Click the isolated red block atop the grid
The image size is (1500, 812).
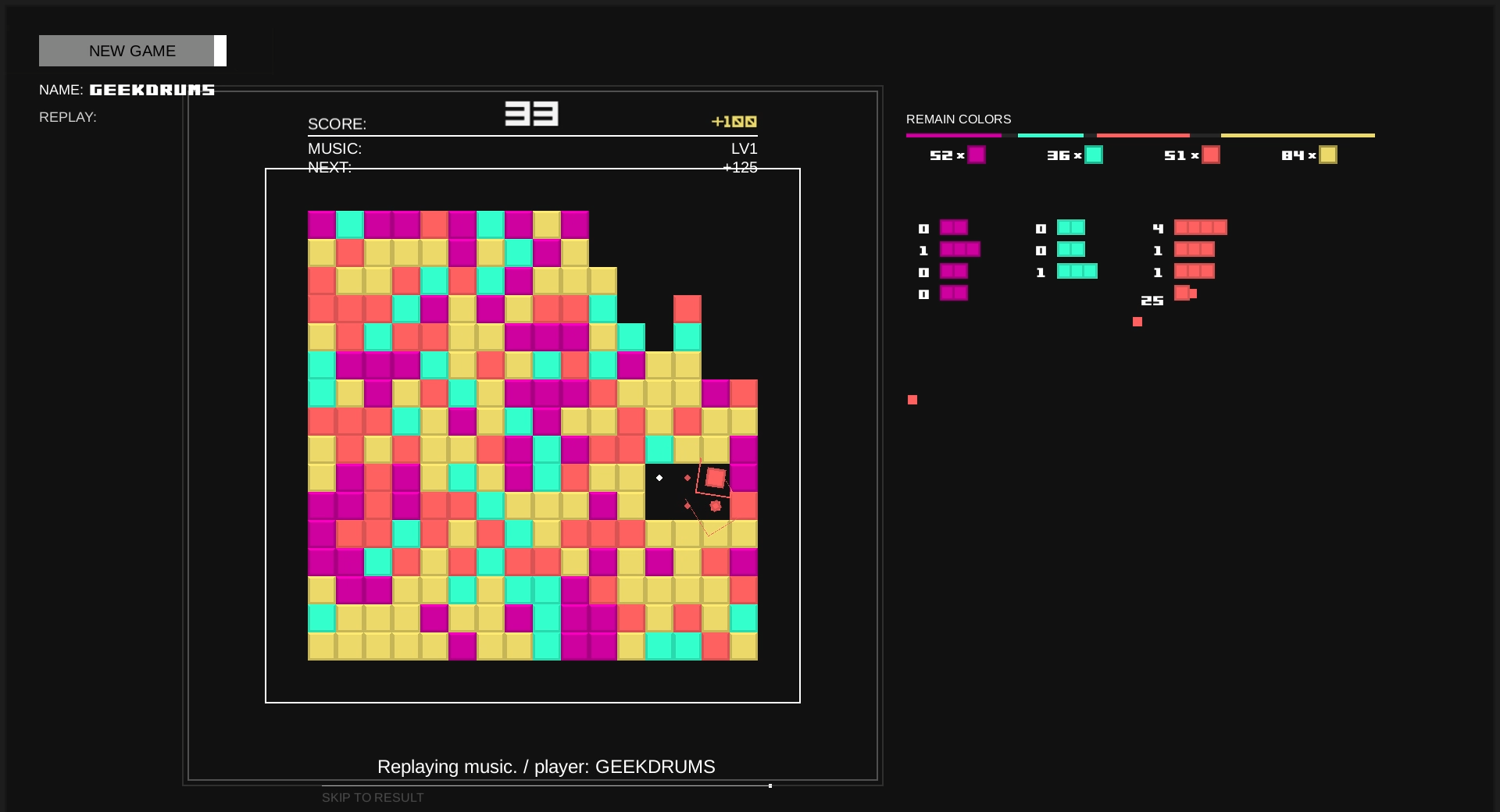tap(687, 309)
